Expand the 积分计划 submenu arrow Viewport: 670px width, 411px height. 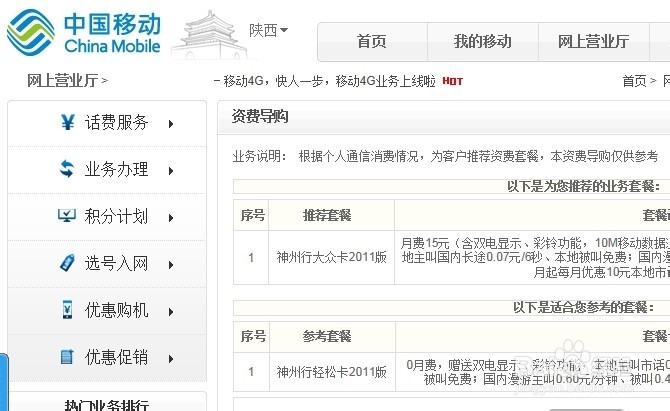171,218
